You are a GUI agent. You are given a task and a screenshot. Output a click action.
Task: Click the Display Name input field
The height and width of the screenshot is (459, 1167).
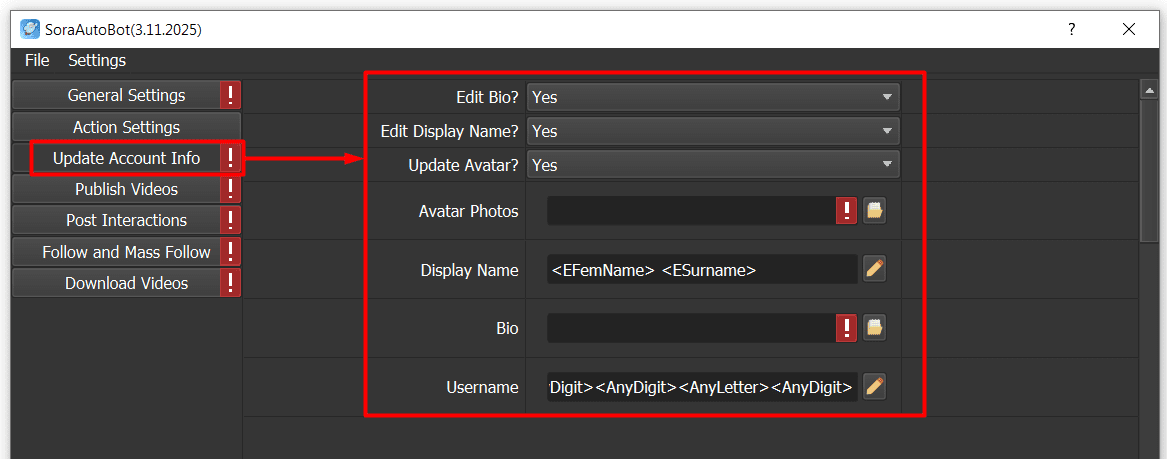703,269
